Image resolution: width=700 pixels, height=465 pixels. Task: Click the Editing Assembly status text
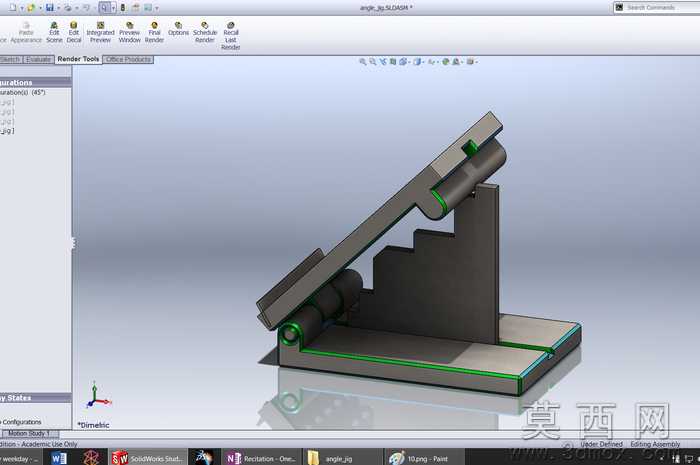point(655,444)
